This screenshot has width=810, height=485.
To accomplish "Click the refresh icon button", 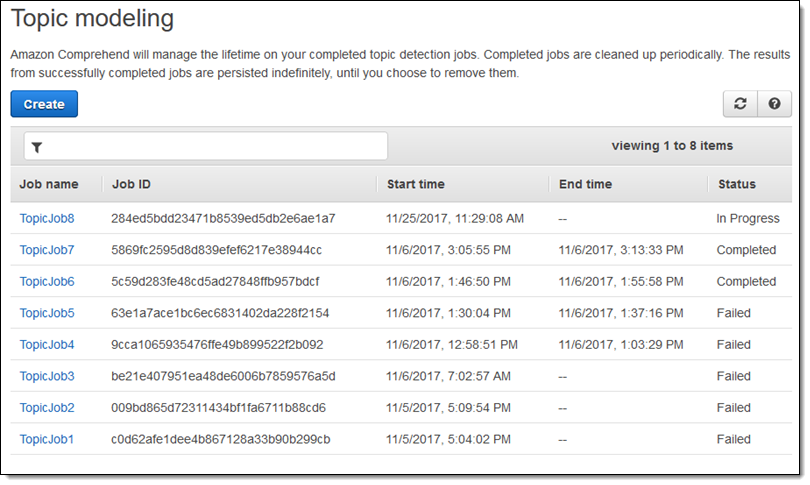I will [x=740, y=104].
